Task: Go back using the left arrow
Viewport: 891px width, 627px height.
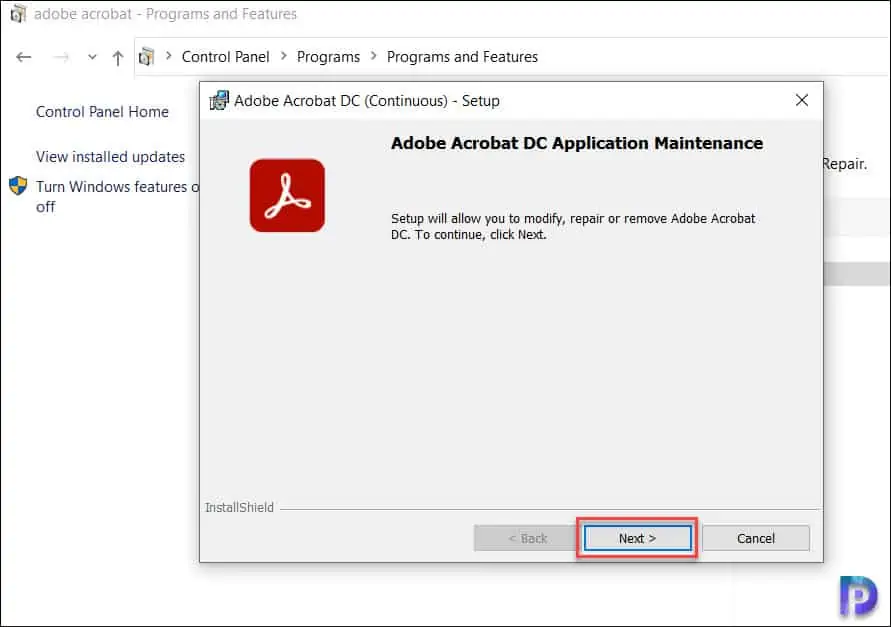Action: (24, 57)
